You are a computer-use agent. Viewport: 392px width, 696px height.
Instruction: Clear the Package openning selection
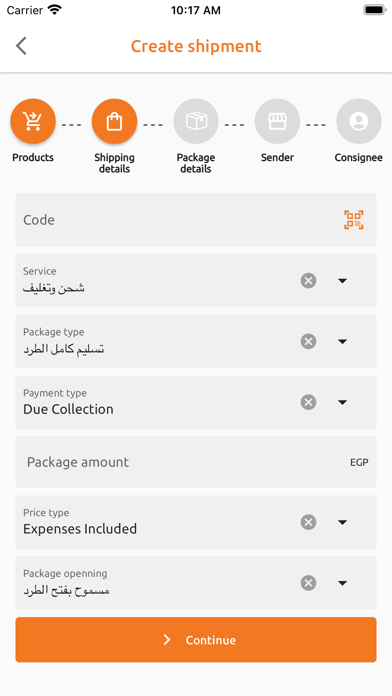click(309, 583)
